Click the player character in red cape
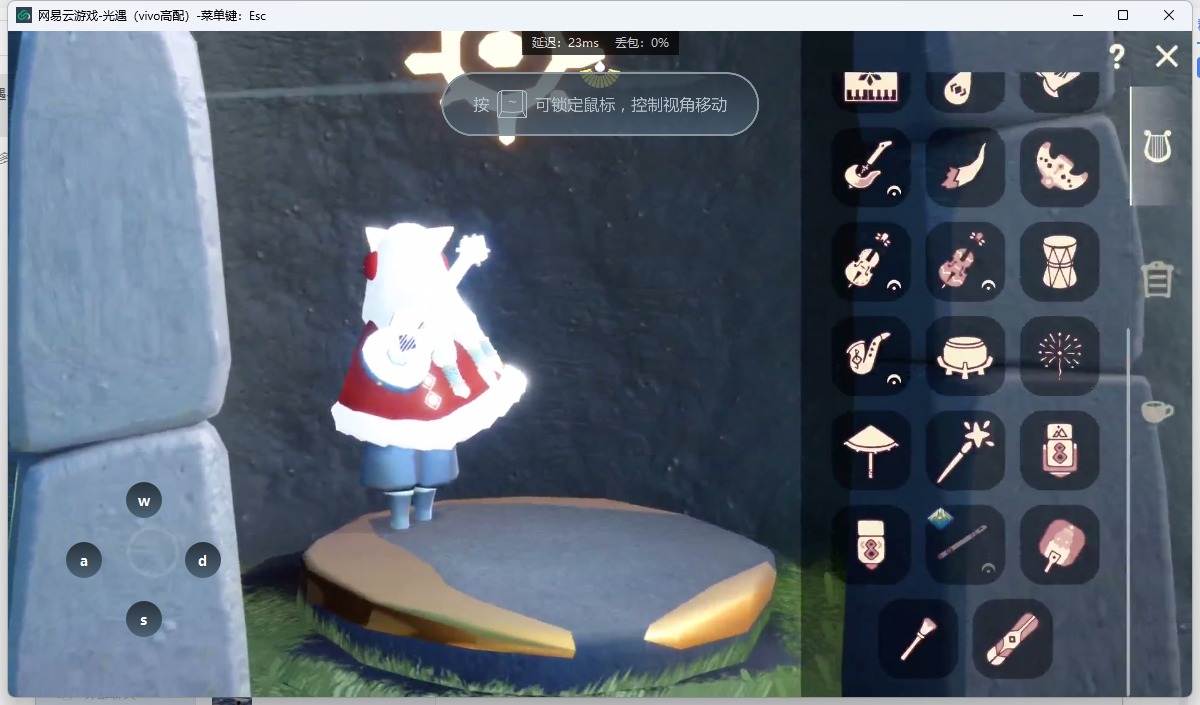This screenshot has height=705, width=1200. click(x=430, y=375)
